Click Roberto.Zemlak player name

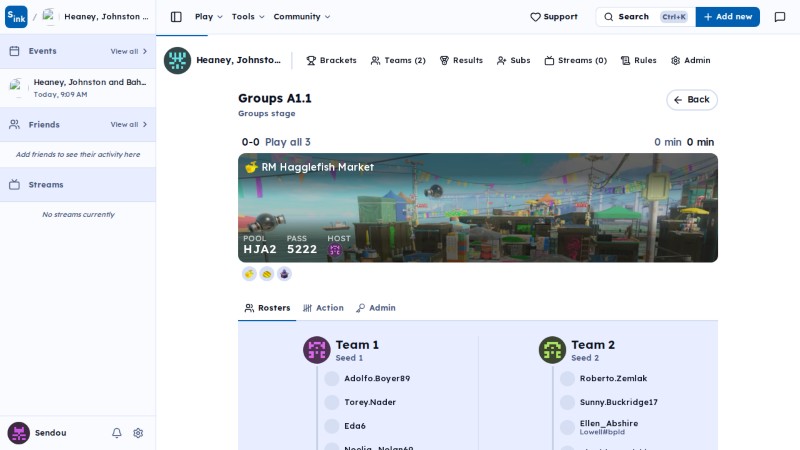click(613, 379)
